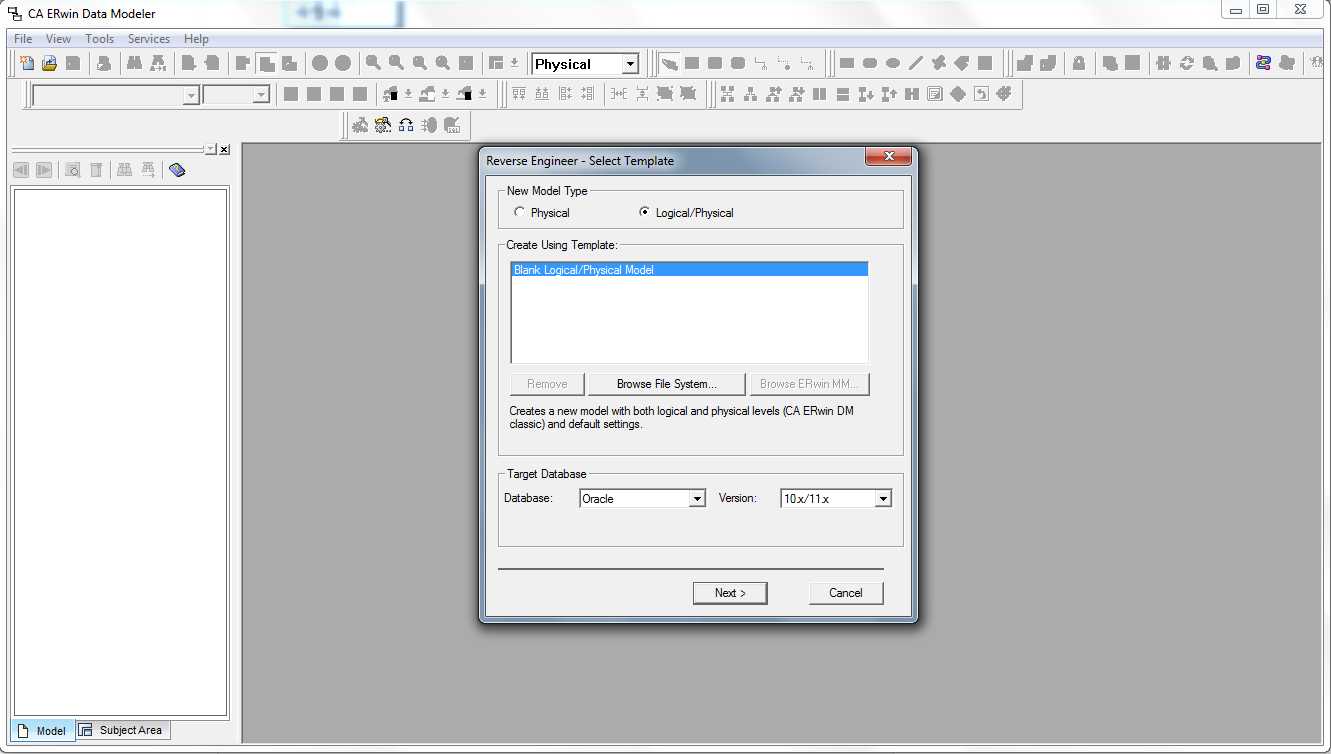1331x754 pixels.
Task: Open the Model Explorer pane menu arrow
Action: coord(210,150)
